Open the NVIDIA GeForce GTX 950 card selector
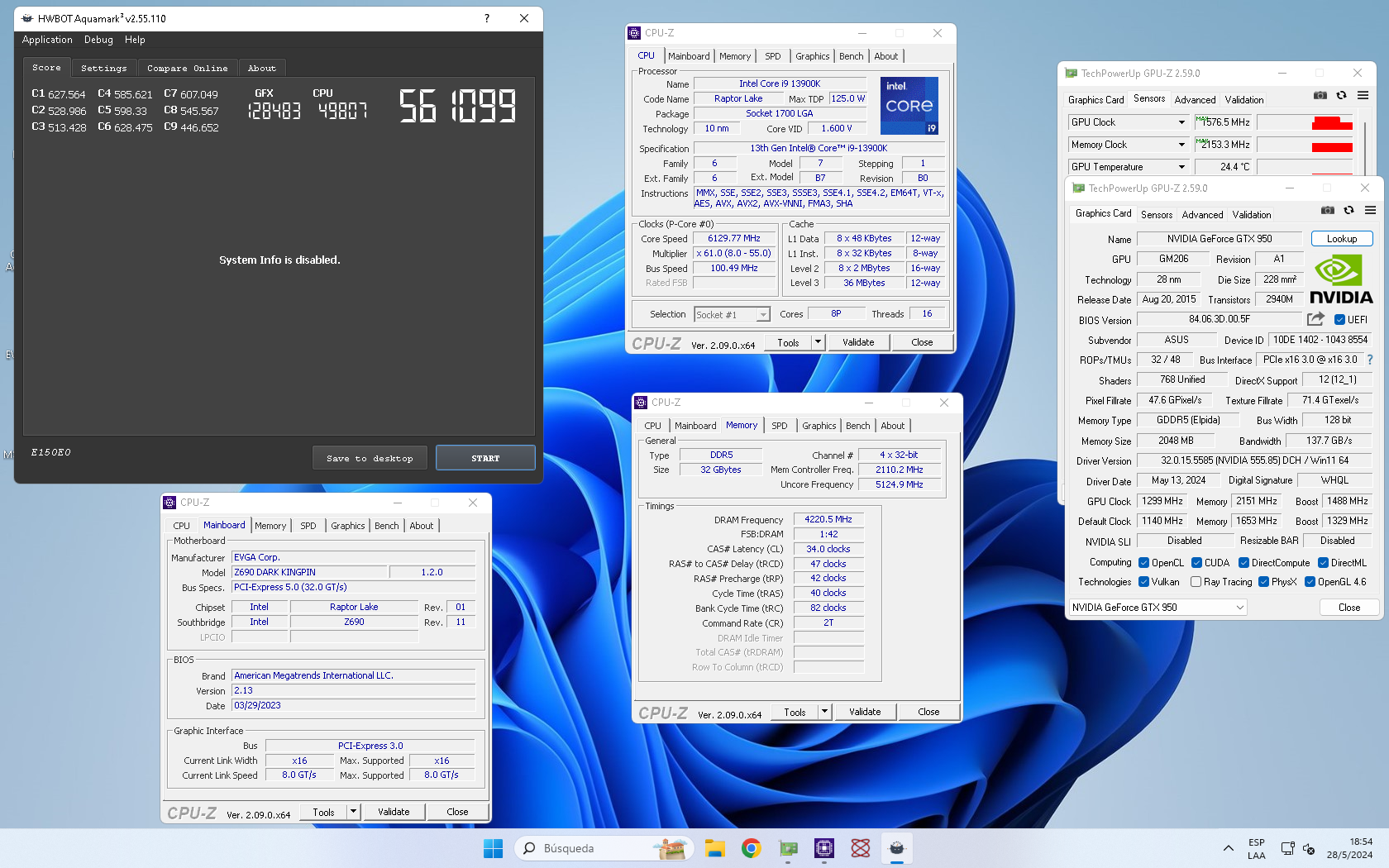1389x868 pixels. (x=1158, y=608)
